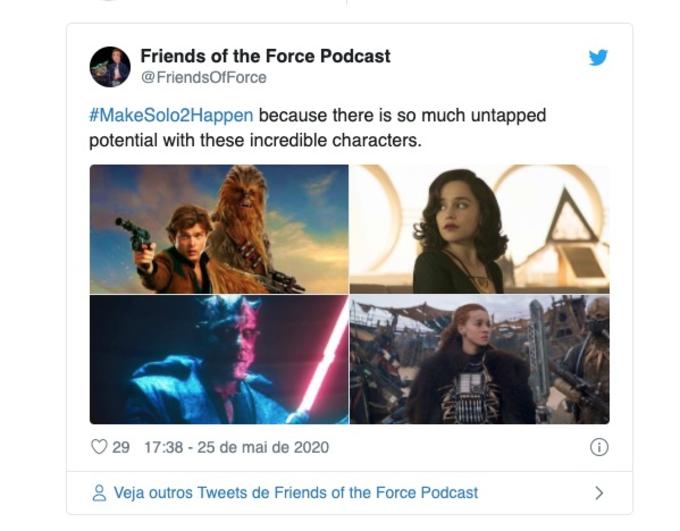
Task: Open the dark-haired woman image
Action: tap(480, 229)
